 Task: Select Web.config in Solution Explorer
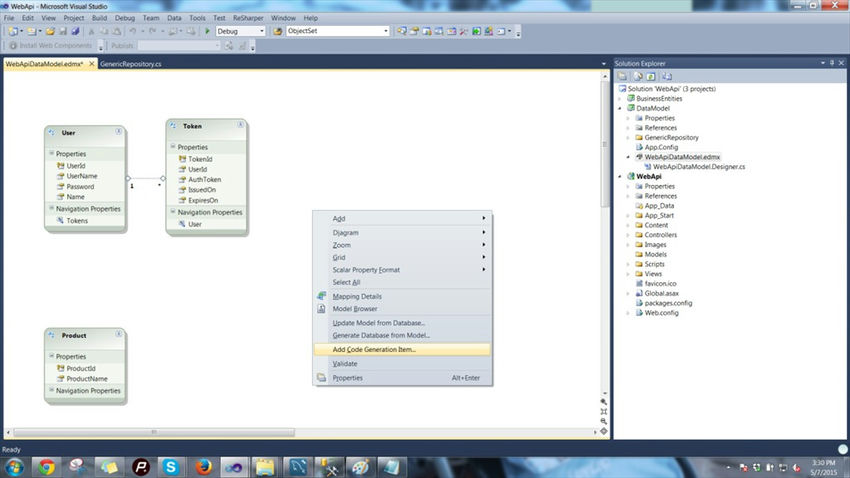(x=661, y=313)
